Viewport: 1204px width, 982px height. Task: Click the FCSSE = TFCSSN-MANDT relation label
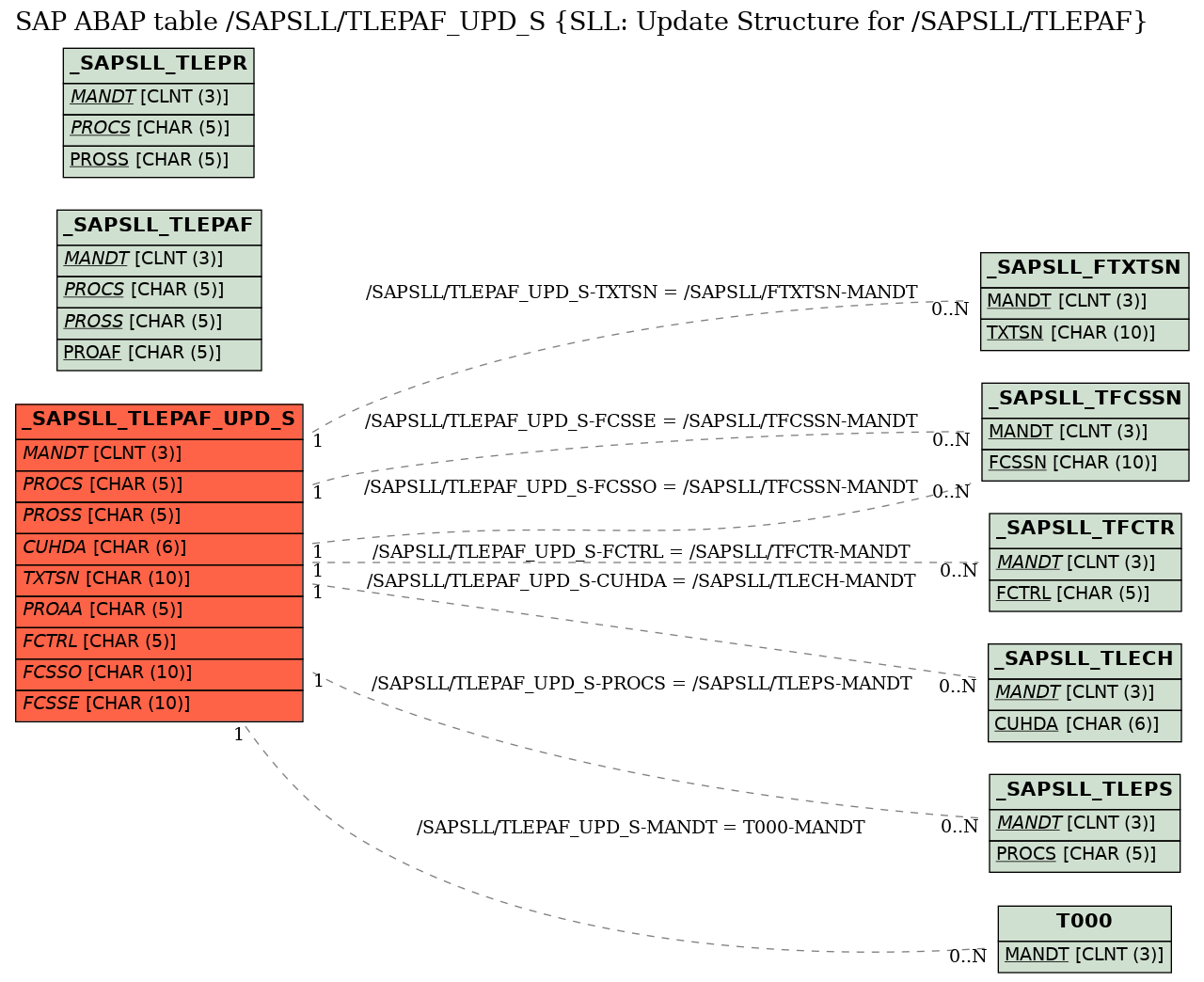[x=642, y=421]
